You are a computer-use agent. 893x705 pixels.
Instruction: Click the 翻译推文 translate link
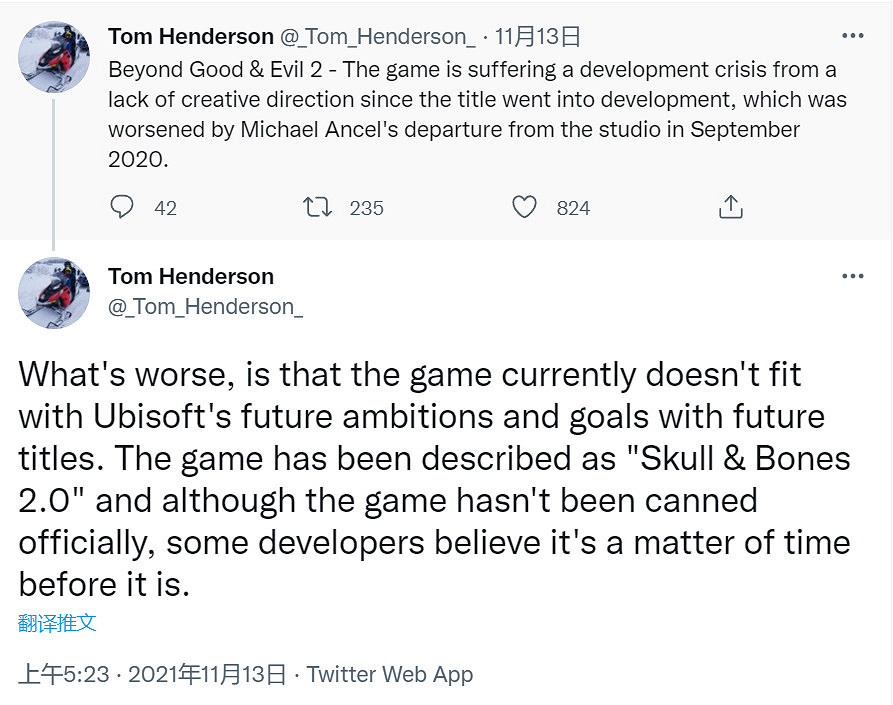coord(57,623)
